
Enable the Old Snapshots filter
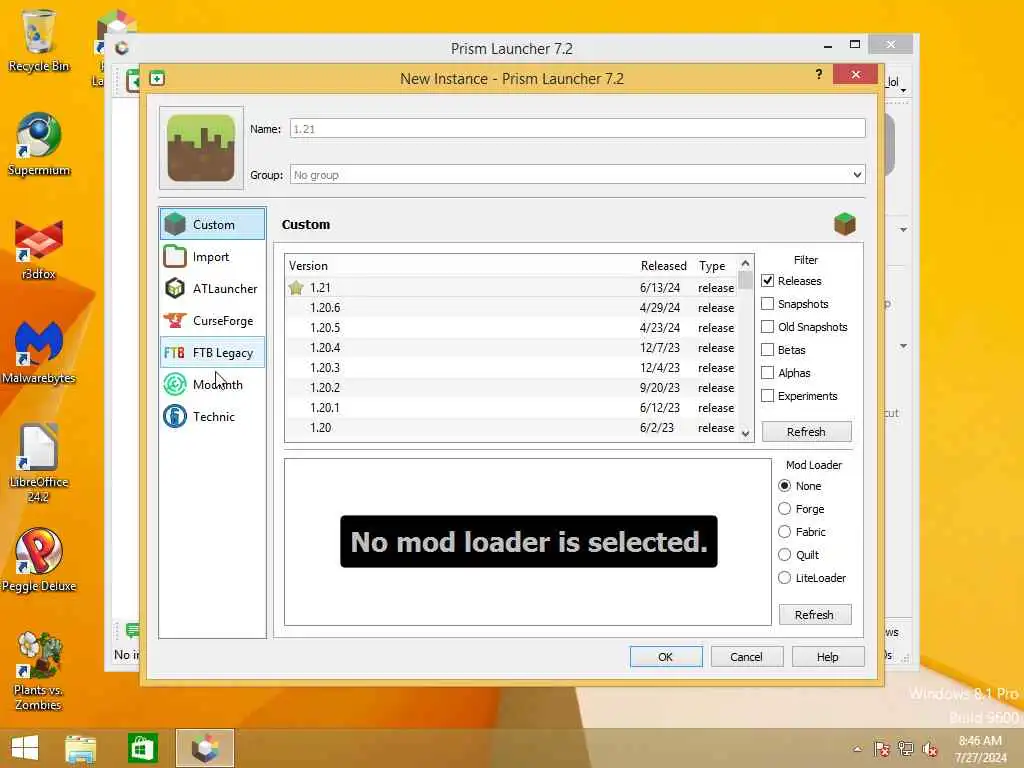[767, 327]
